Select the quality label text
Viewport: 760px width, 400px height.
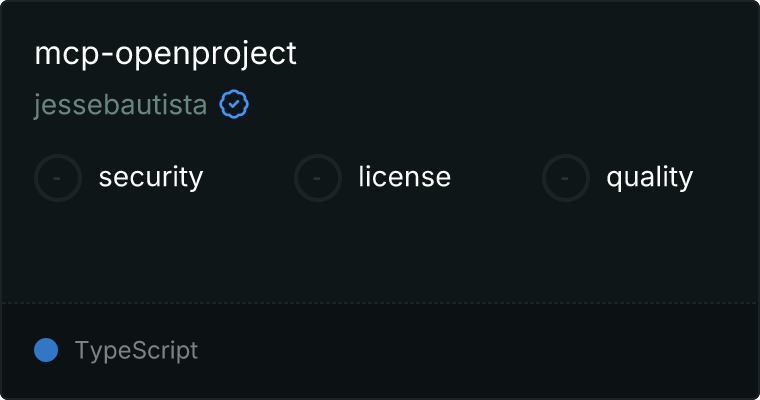pyautogui.click(x=649, y=177)
